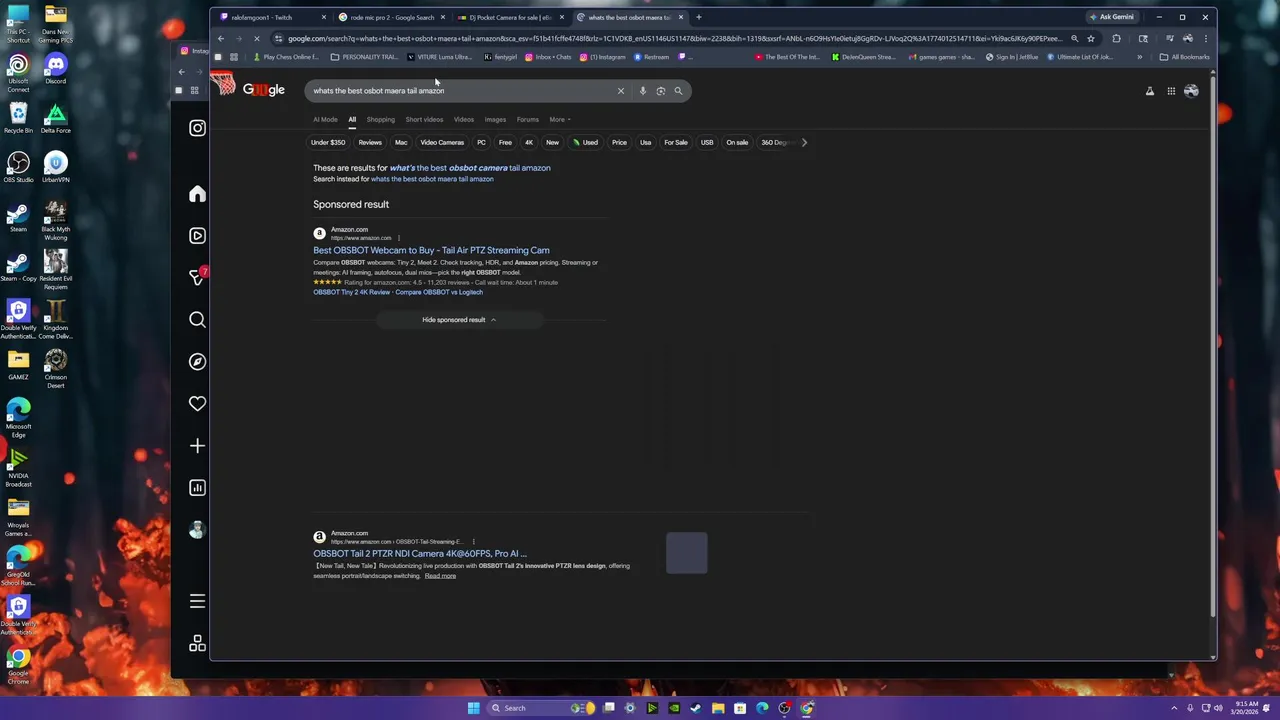
Task: Select the Images search tab
Action: [495, 120]
